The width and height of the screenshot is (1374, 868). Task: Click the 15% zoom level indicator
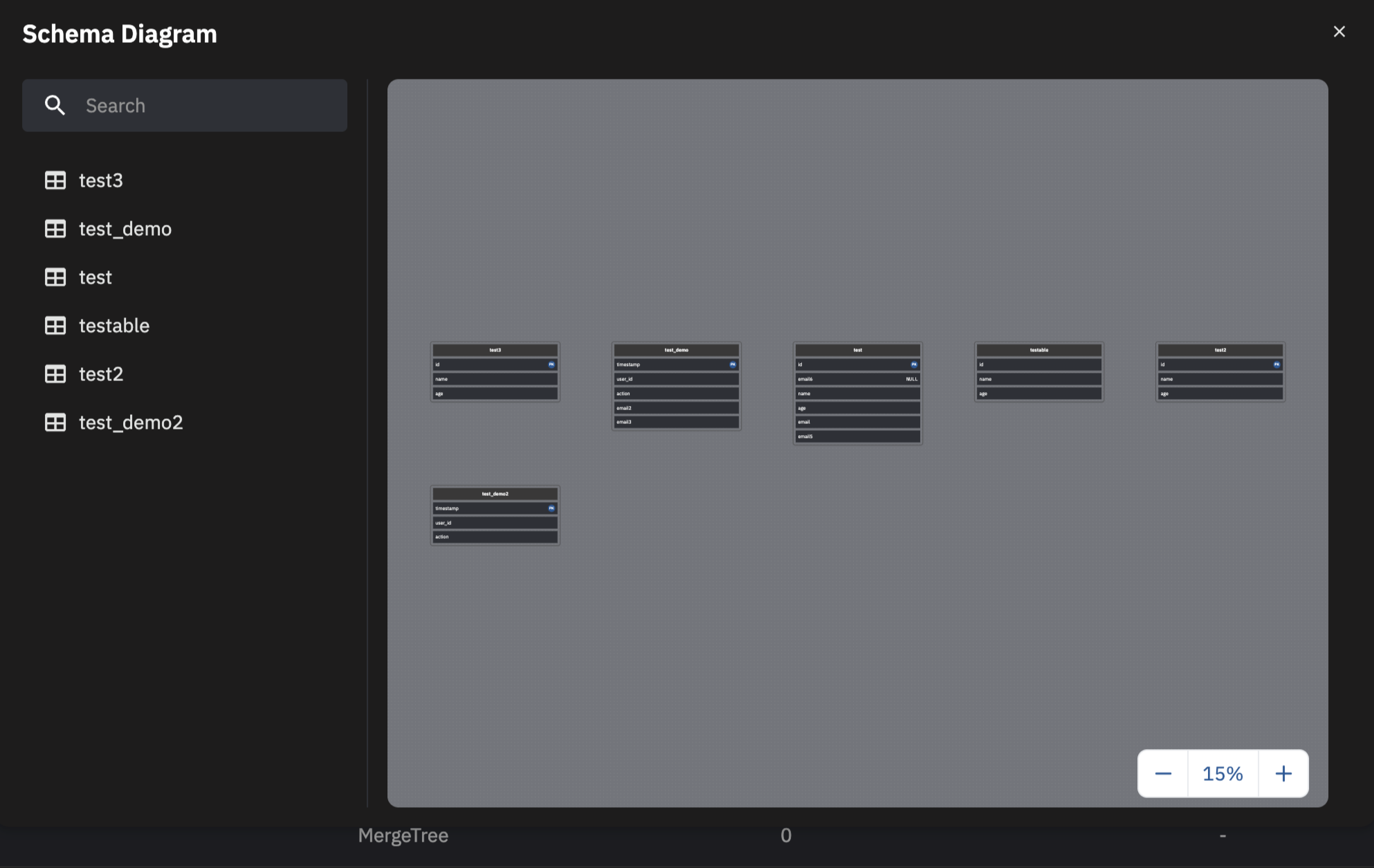[x=1222, y=773]
